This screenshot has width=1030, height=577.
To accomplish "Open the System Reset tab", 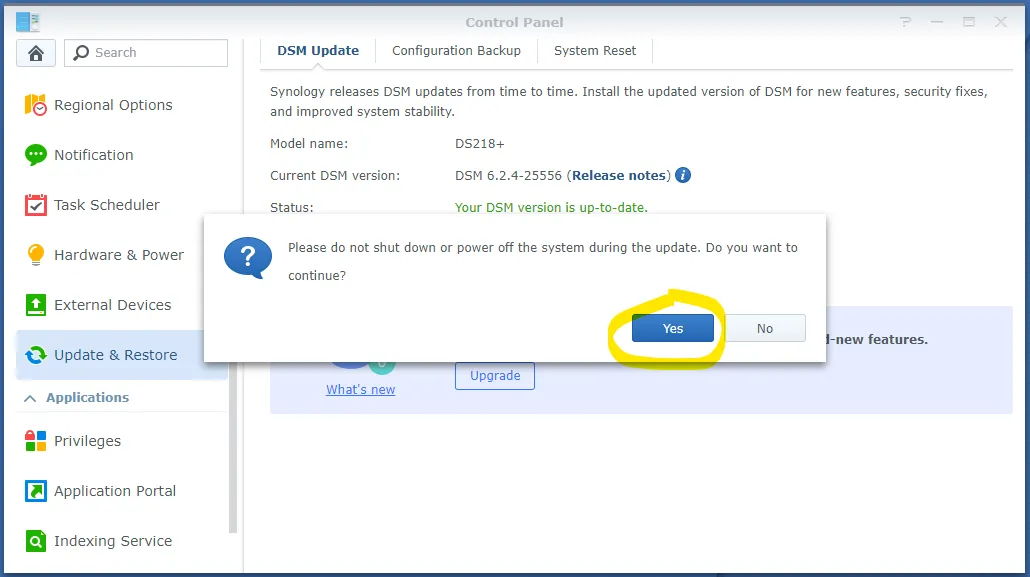I will point(595,51).
